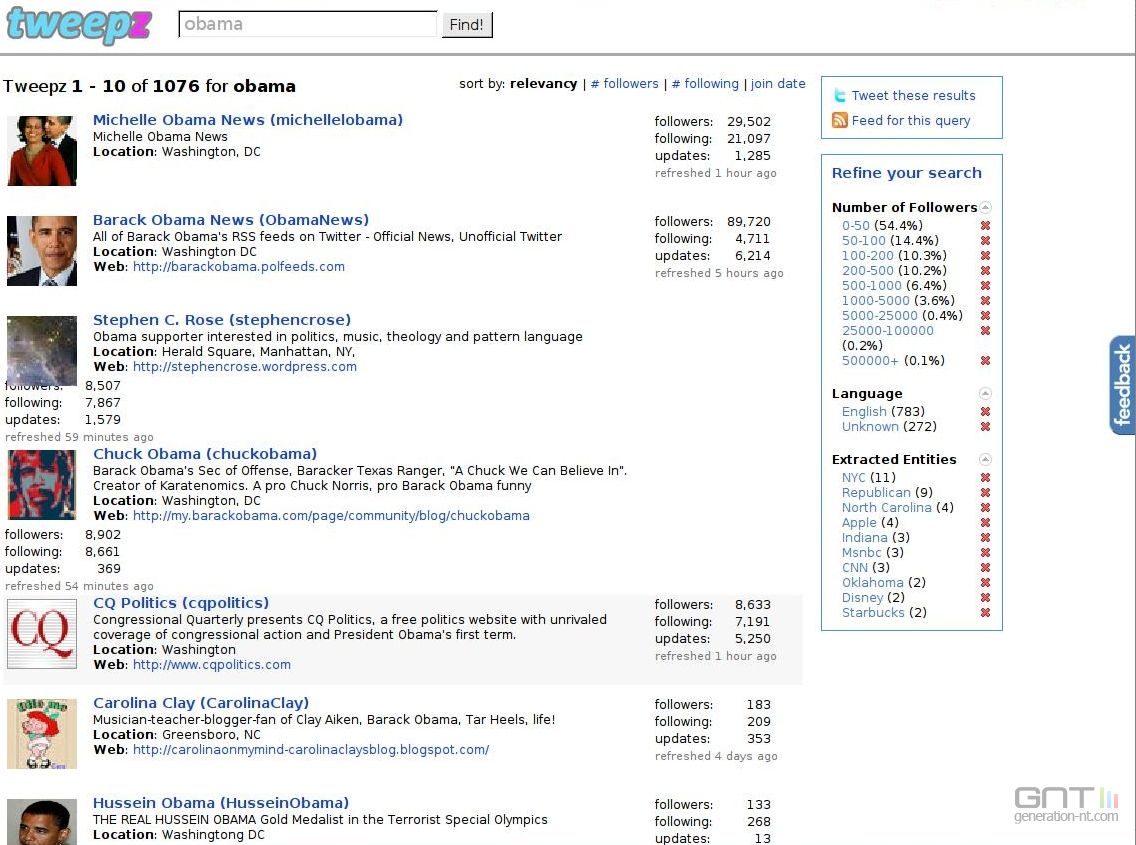The image size is (1136, 845).
Task: Click the RSS feed icon
Action: pos(840,120)
